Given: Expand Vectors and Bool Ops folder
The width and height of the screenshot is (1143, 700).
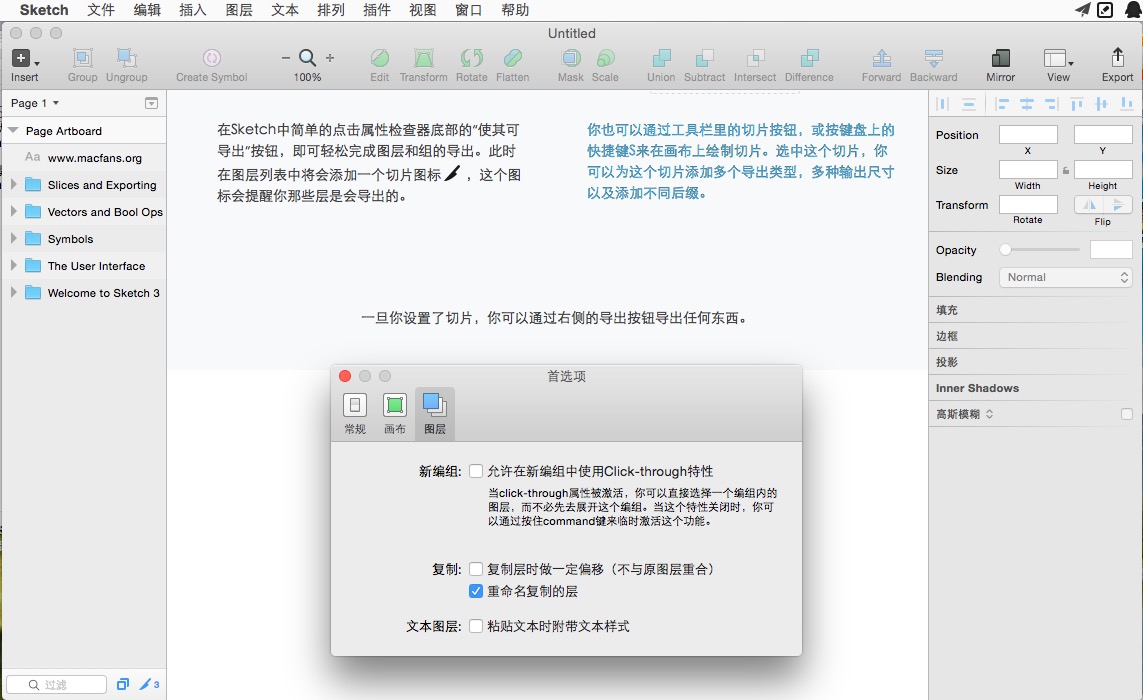Looking at the screenshot, I should tap(13, 211).
